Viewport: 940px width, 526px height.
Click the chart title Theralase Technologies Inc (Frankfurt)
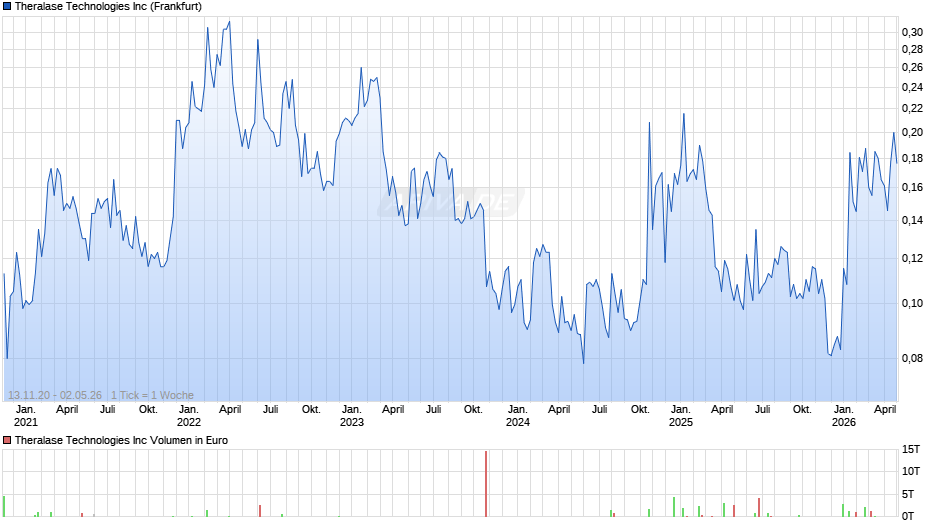(108, 7)
